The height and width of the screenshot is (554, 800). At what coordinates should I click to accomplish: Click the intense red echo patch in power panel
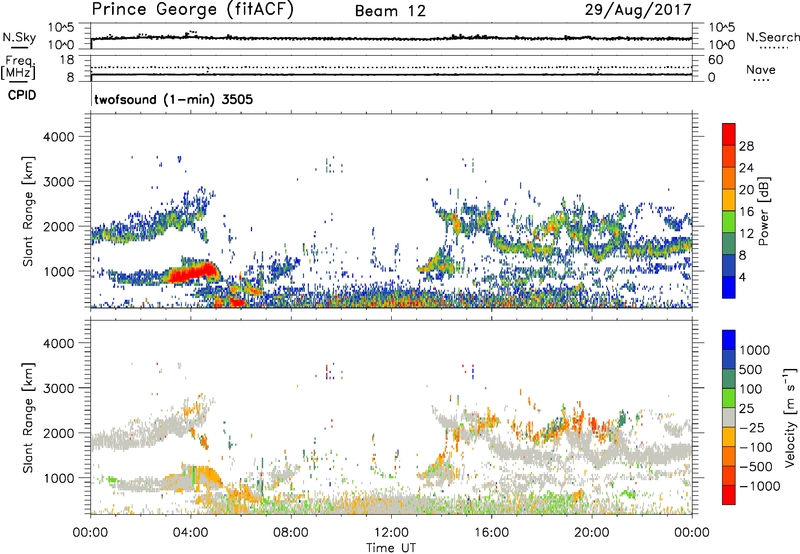(194, 273)
